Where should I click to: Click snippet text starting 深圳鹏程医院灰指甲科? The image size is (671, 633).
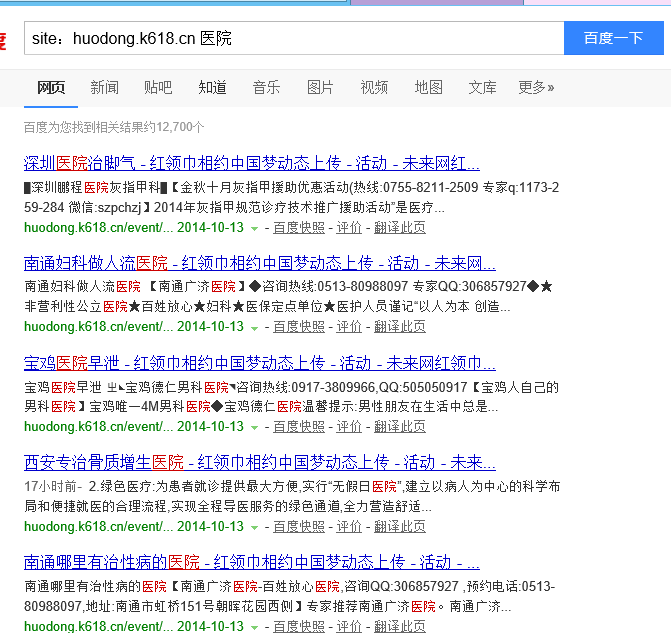click(291, 197)
